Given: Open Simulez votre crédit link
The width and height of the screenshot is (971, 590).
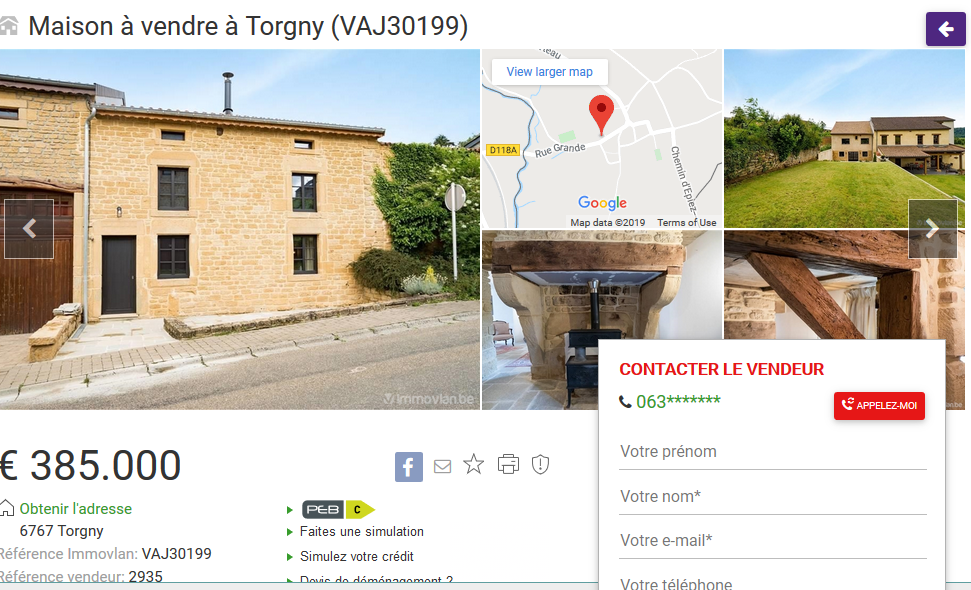Looking at the screenshot, I should [x=357, y=557].
